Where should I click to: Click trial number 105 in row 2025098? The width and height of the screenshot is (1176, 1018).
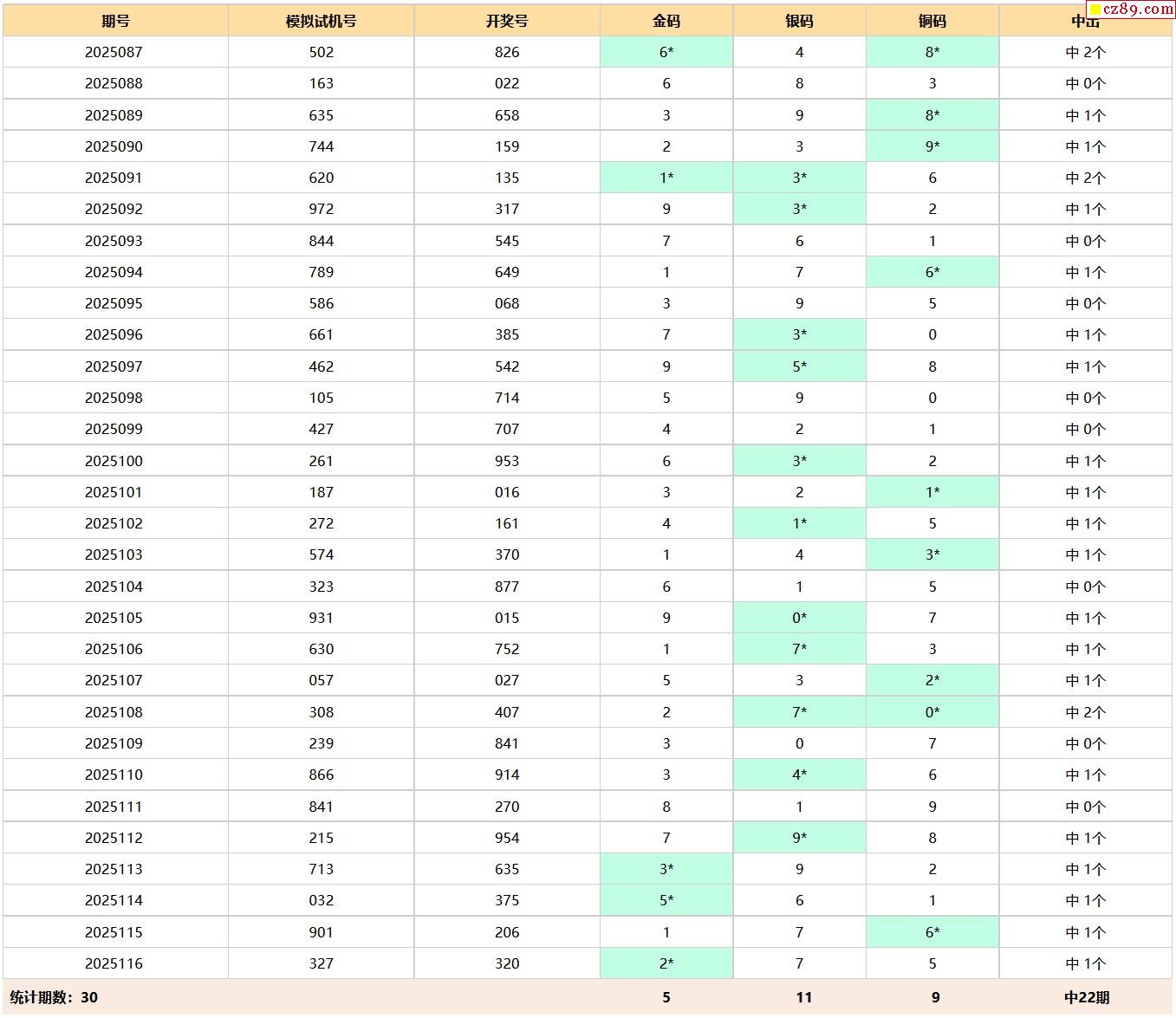(322, 398)
